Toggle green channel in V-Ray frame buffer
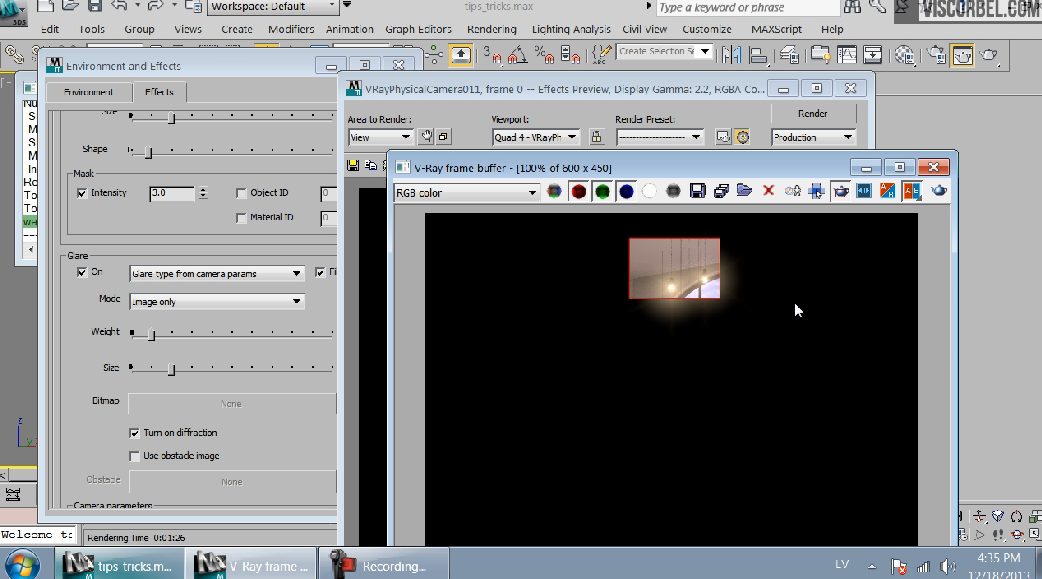Viewport: 1042px width, 579px height. click(x=603, y=192)
